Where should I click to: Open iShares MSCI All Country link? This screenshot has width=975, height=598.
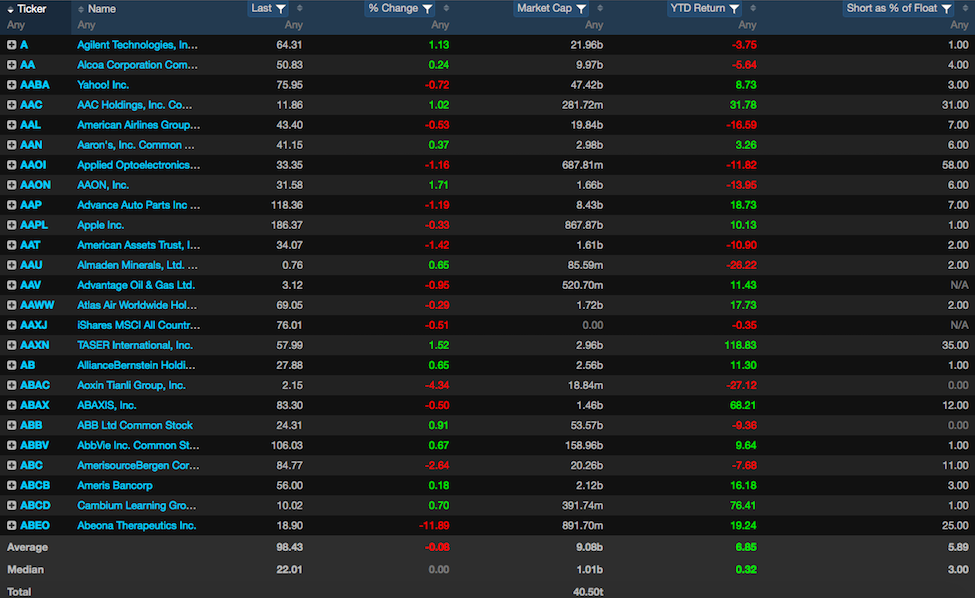139,325
